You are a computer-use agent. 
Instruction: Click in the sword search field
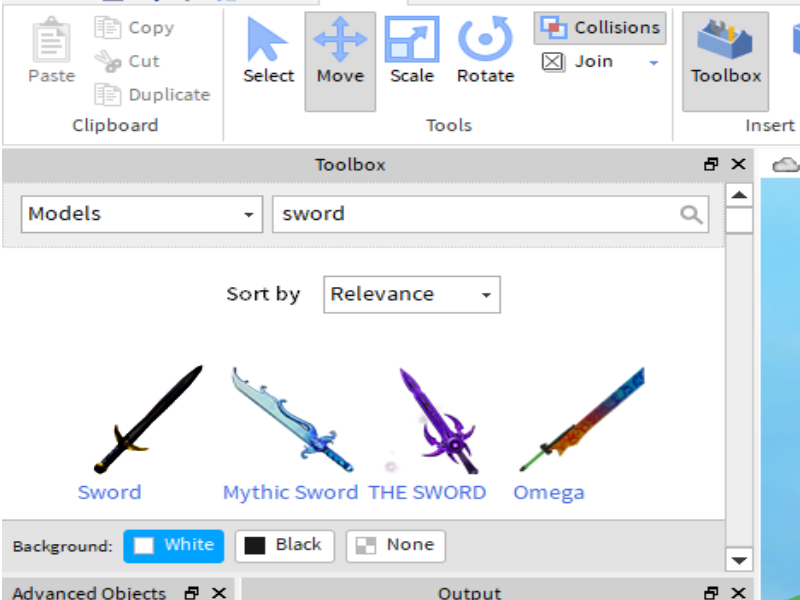pyautogui.click(x=475, y=214)
